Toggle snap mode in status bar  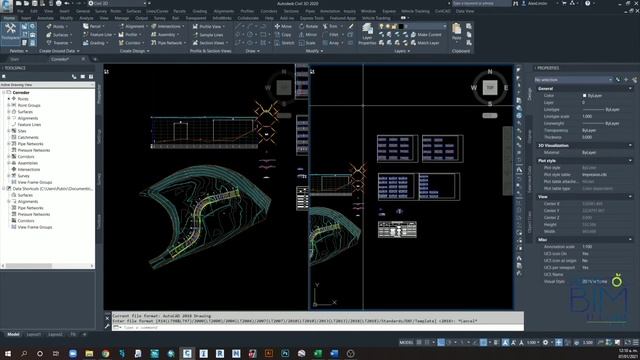[427, 342]
